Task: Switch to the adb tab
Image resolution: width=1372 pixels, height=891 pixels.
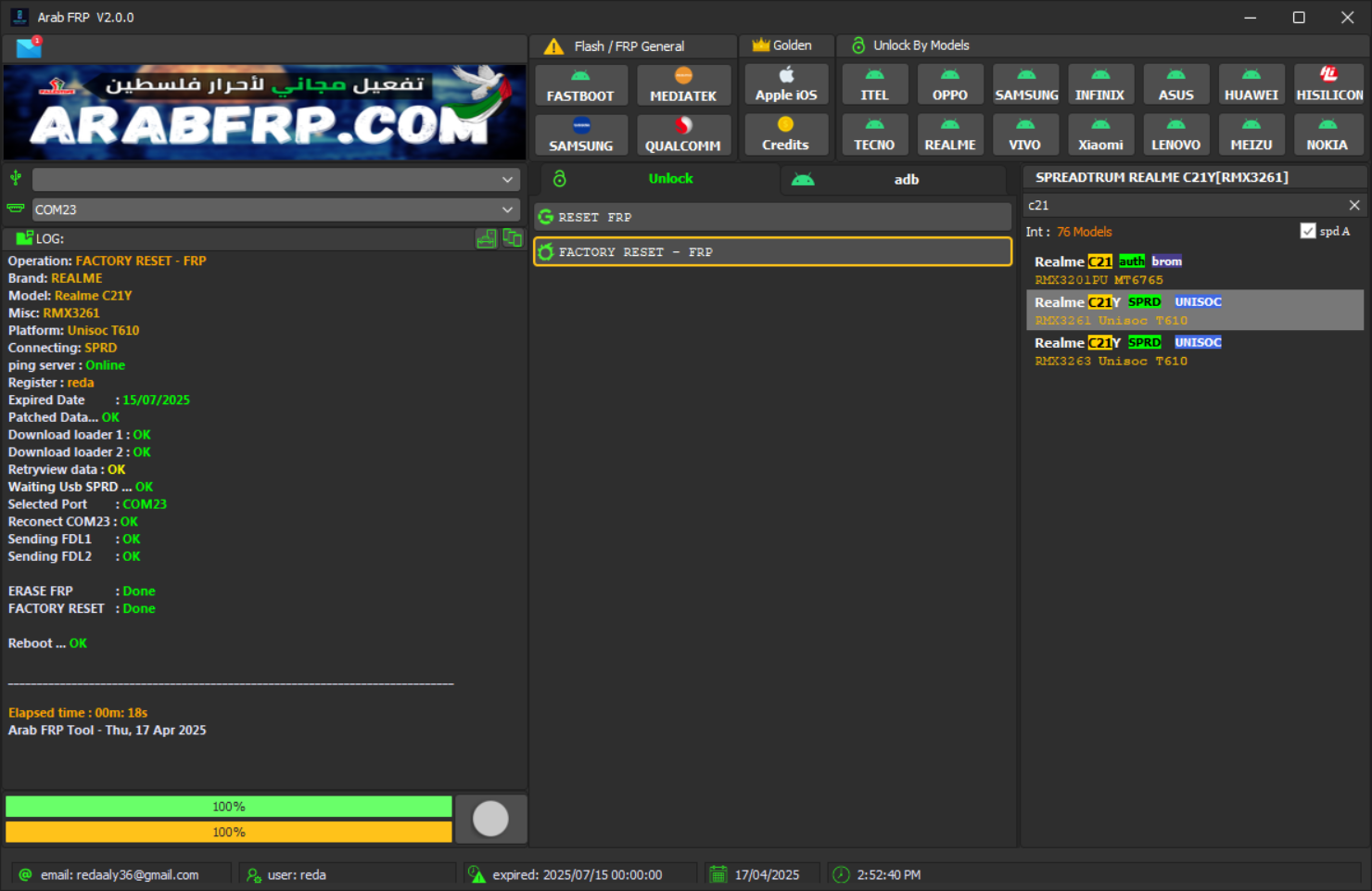Action: point(894,179)
